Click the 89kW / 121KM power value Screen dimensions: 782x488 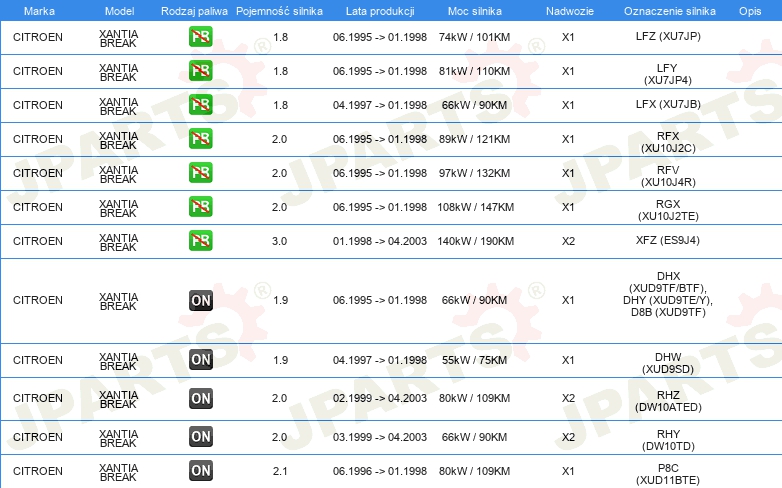(x=474, y=139)
